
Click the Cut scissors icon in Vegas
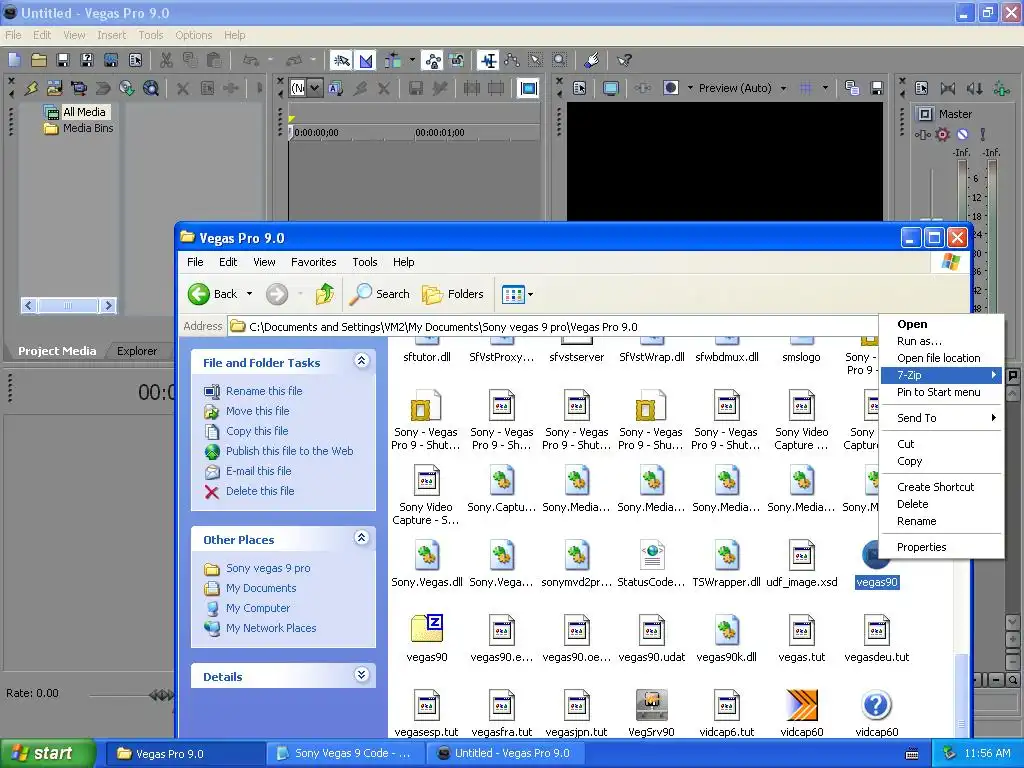pyautogui.click(x=167, y=60)
